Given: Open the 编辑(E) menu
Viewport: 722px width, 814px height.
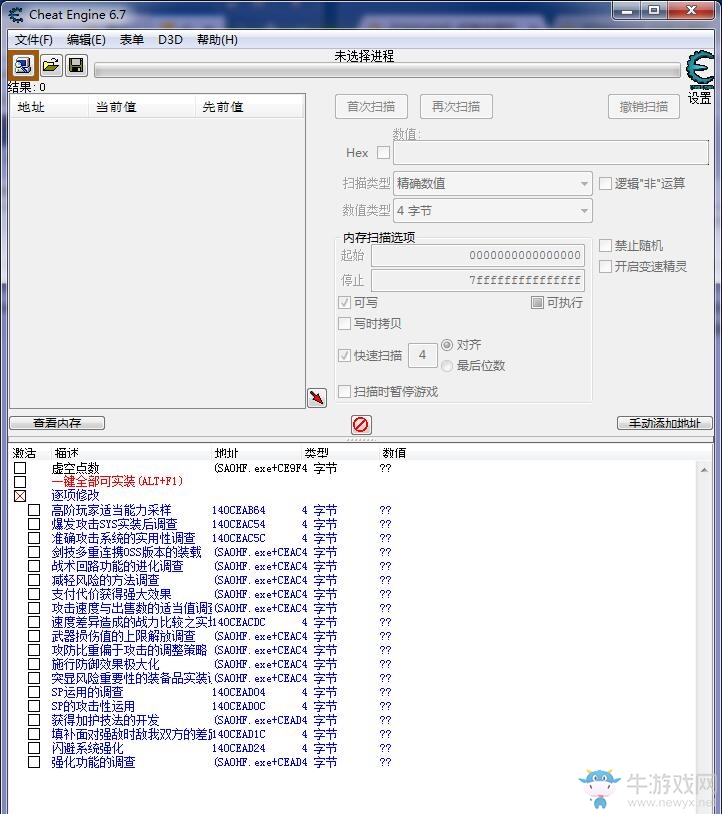Looking at the screenshot, I should click(86, 40).
